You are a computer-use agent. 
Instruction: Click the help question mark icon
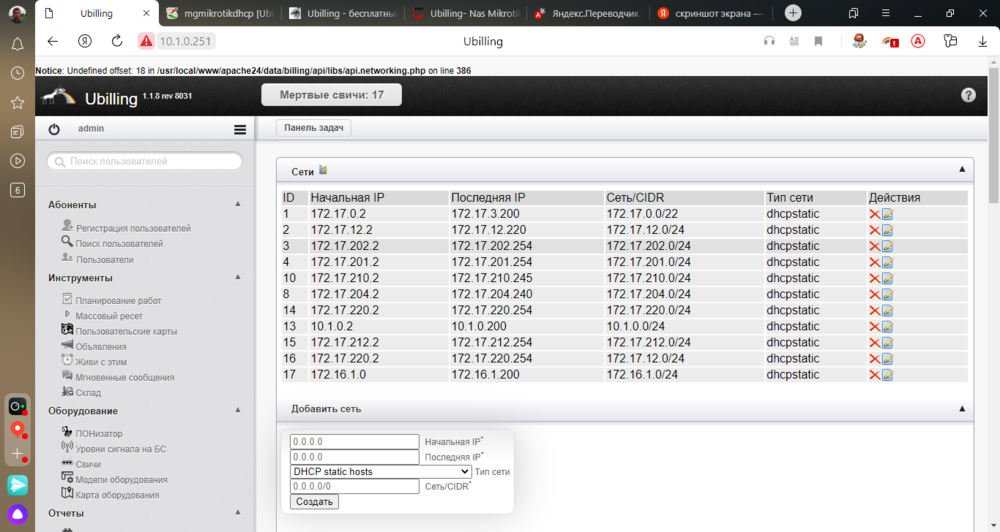point(968,95)
